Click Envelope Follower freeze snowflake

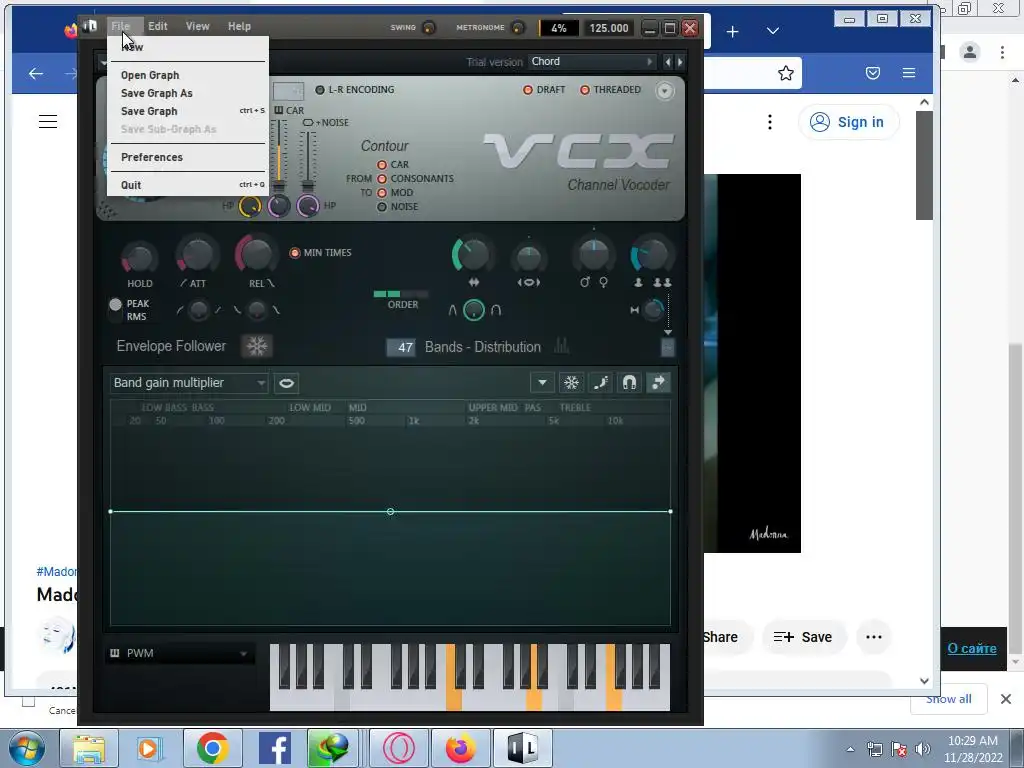pos(257,346)
